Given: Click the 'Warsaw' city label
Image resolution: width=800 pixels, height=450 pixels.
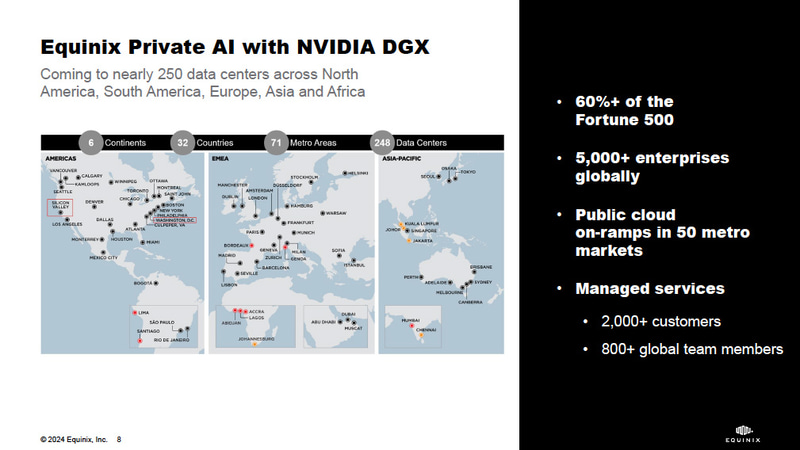Looking at the screenshot, I should 336,213.
